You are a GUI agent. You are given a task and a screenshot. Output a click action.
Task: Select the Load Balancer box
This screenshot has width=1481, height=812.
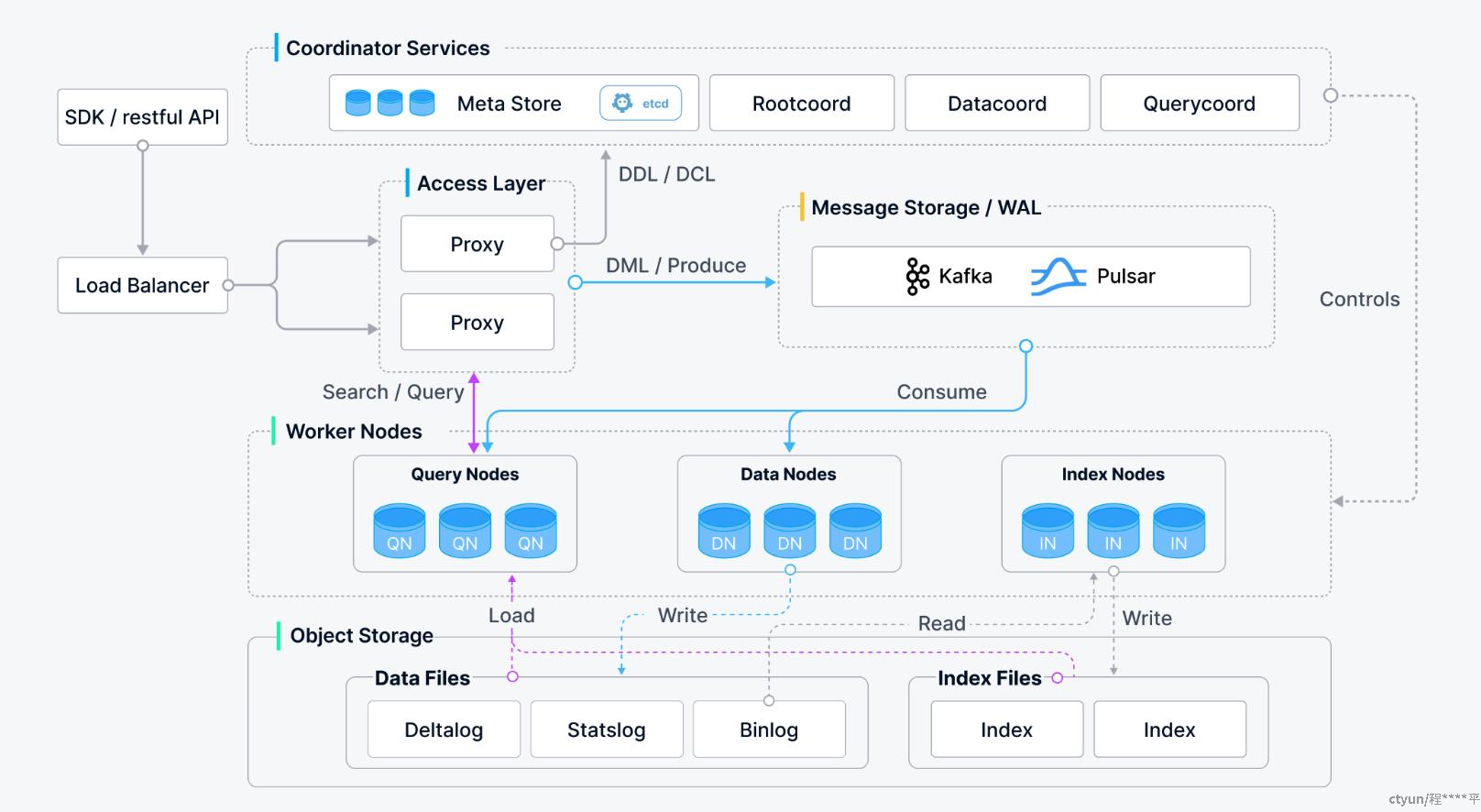[142, 285]
